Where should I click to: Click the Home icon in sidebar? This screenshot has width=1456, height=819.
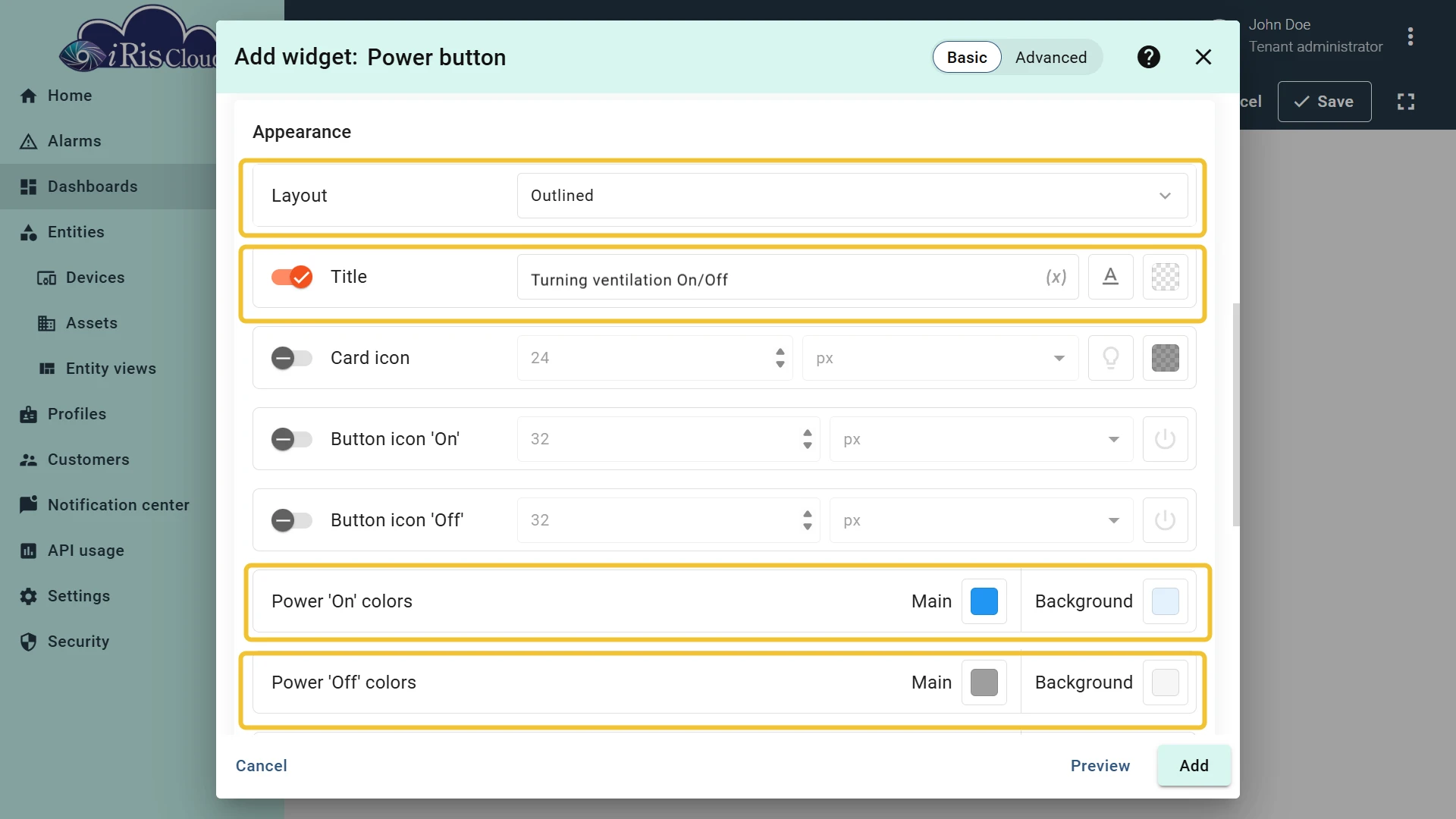tap(28, 96)
